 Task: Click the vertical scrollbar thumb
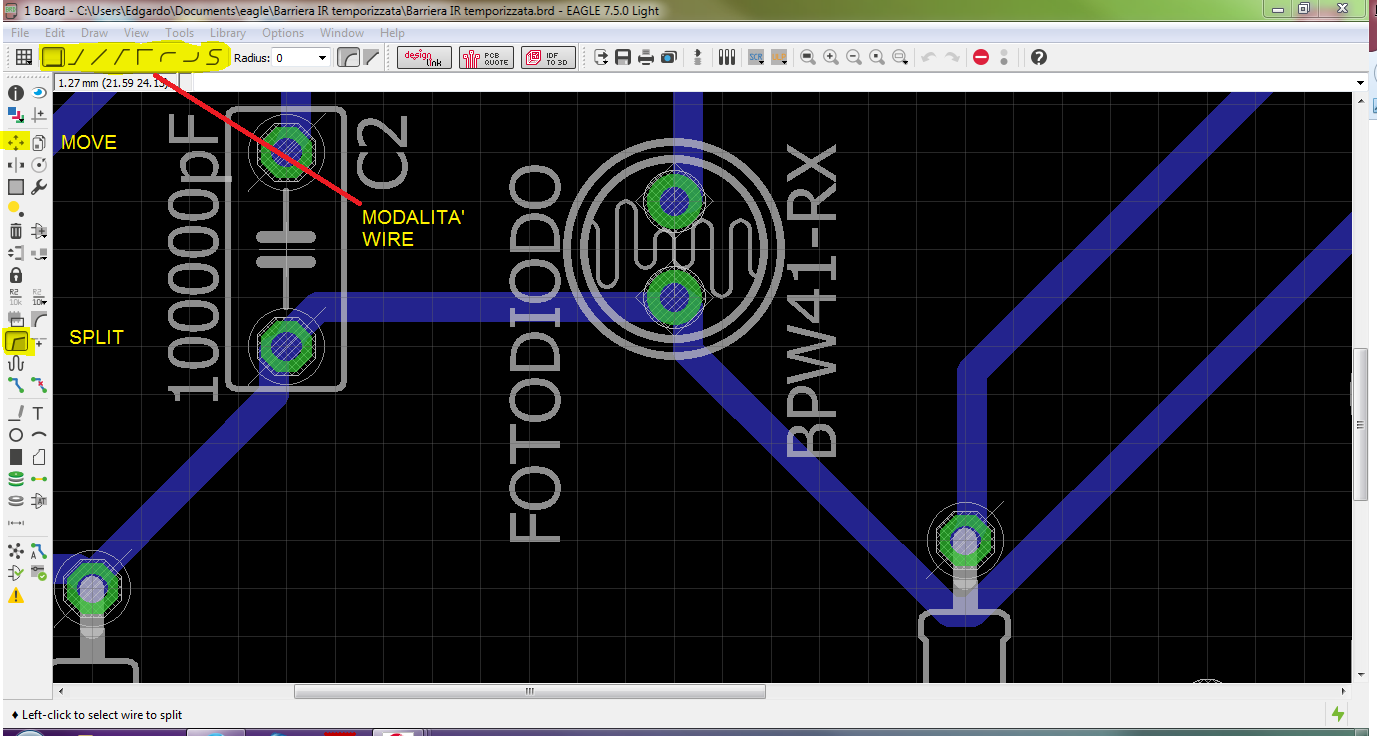tap(1360, 424)
